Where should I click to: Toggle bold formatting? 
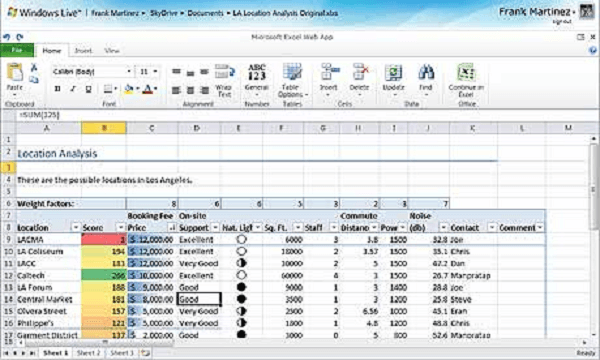(x=57, y=89)
